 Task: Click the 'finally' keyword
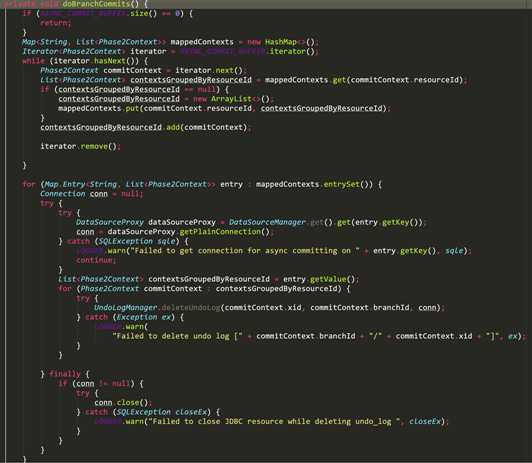pos(65,374)
